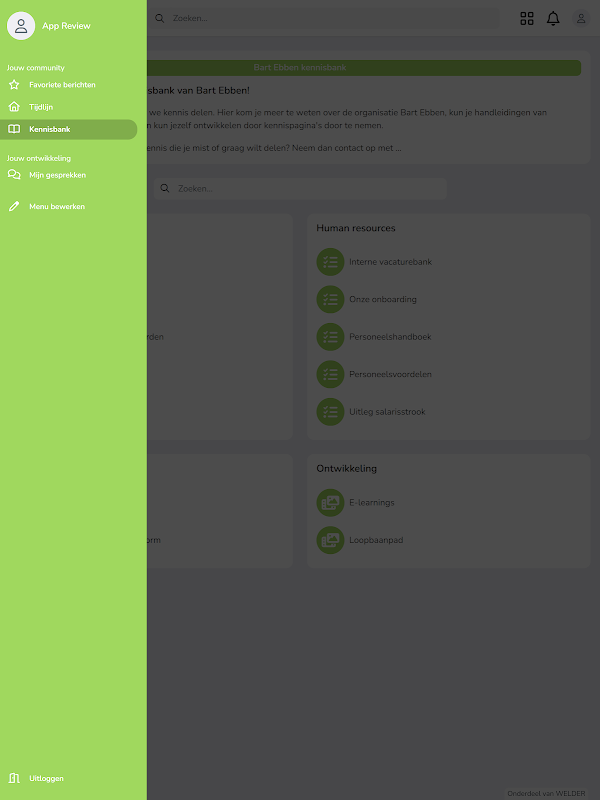Screen dimensions: 600x800
Task: Open Interne vacaturebank link
Action: point(390,262)
